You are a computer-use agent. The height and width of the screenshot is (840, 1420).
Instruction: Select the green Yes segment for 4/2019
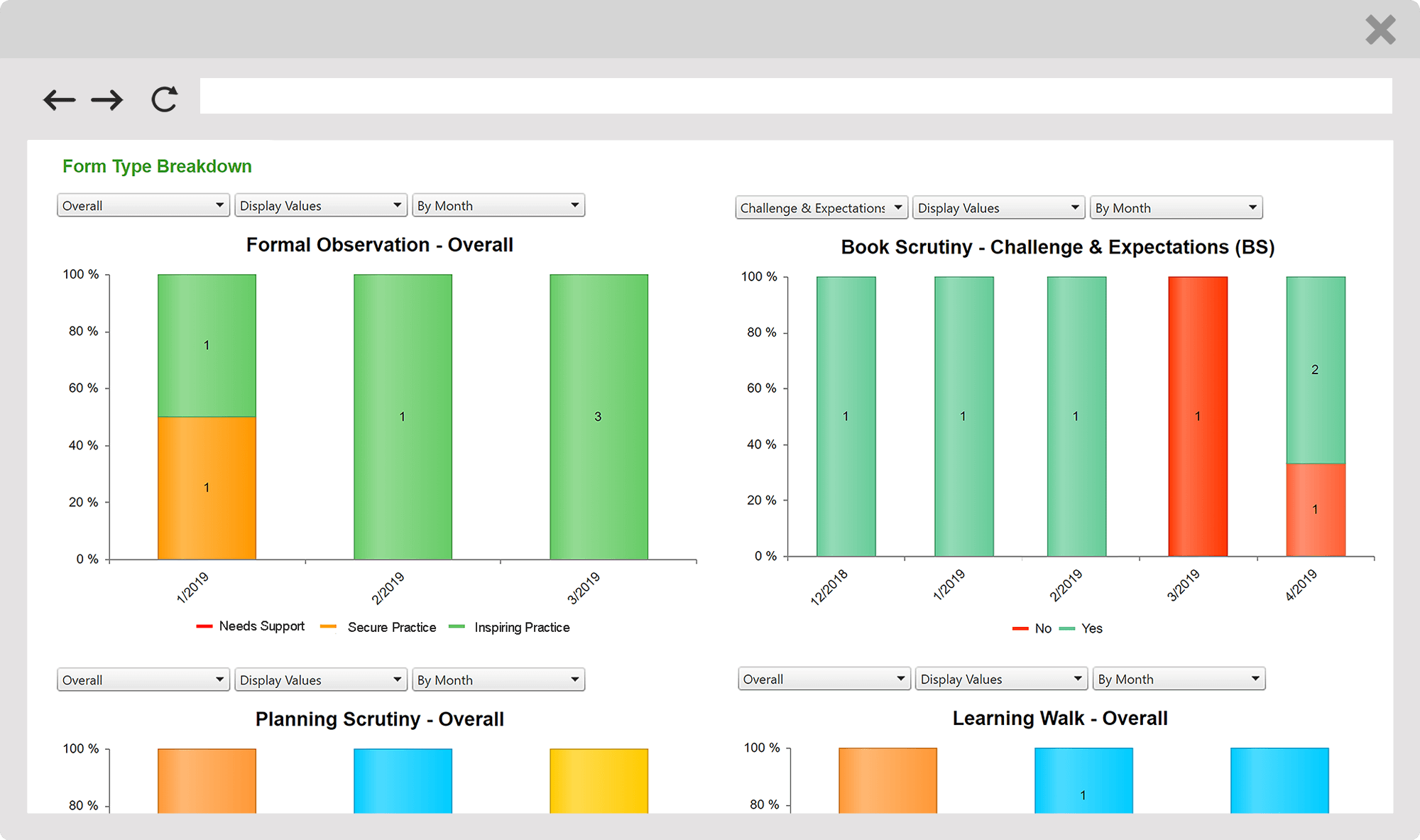point(1316,370)
